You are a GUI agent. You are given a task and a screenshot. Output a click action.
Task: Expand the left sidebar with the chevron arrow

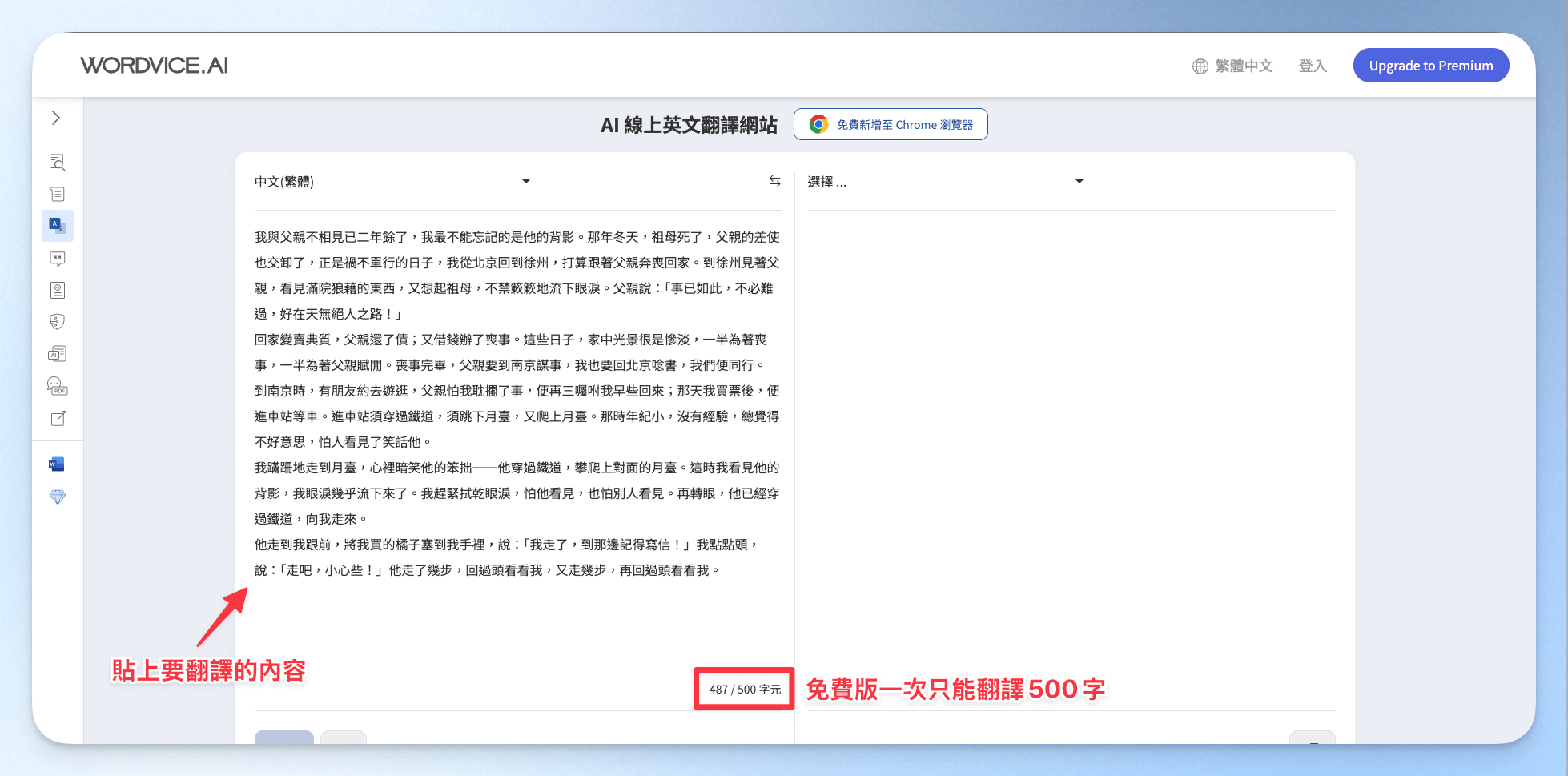coord(56,118)
